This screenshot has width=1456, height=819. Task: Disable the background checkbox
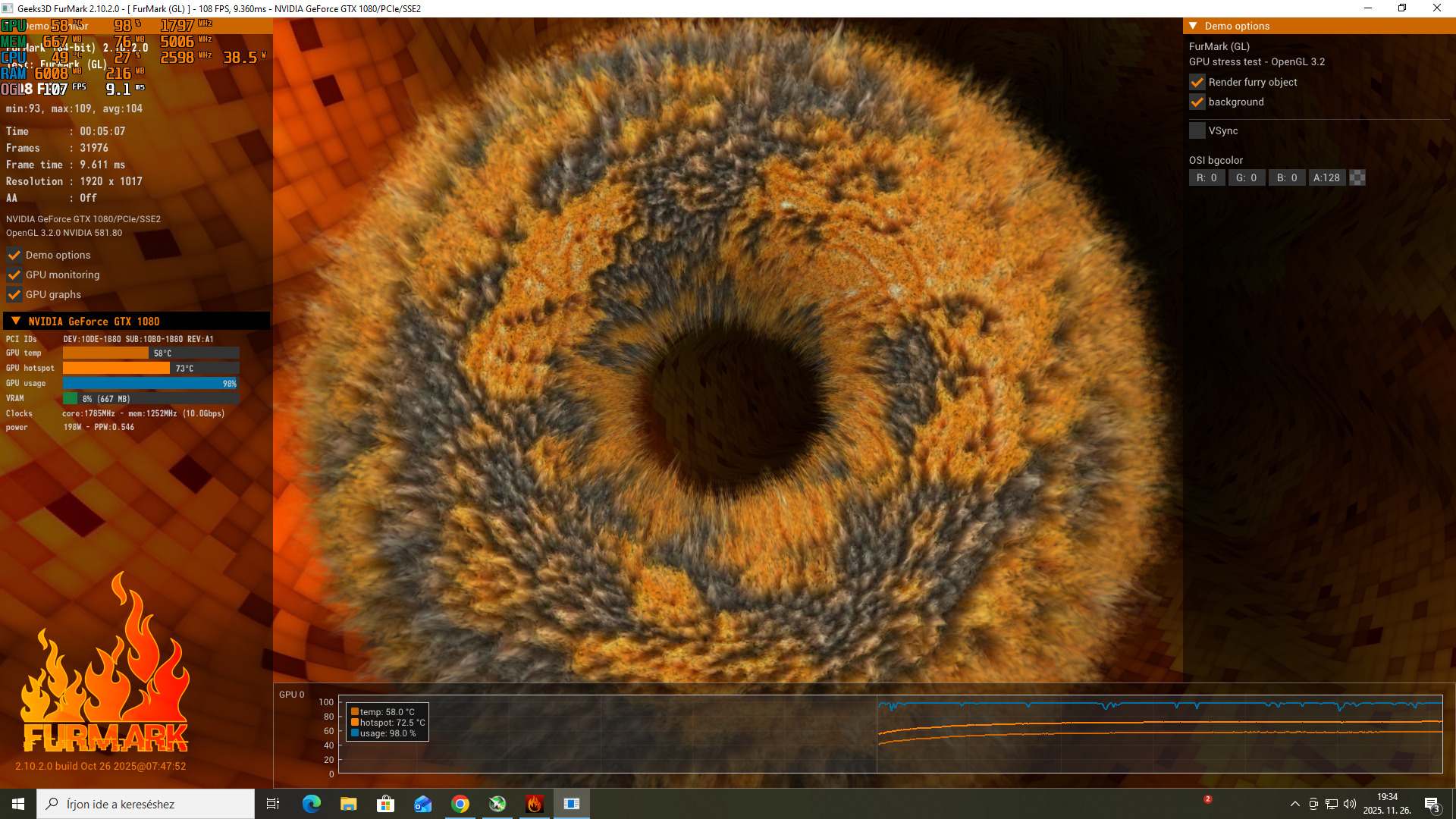pyautogui.click(x=1197, y=102)
